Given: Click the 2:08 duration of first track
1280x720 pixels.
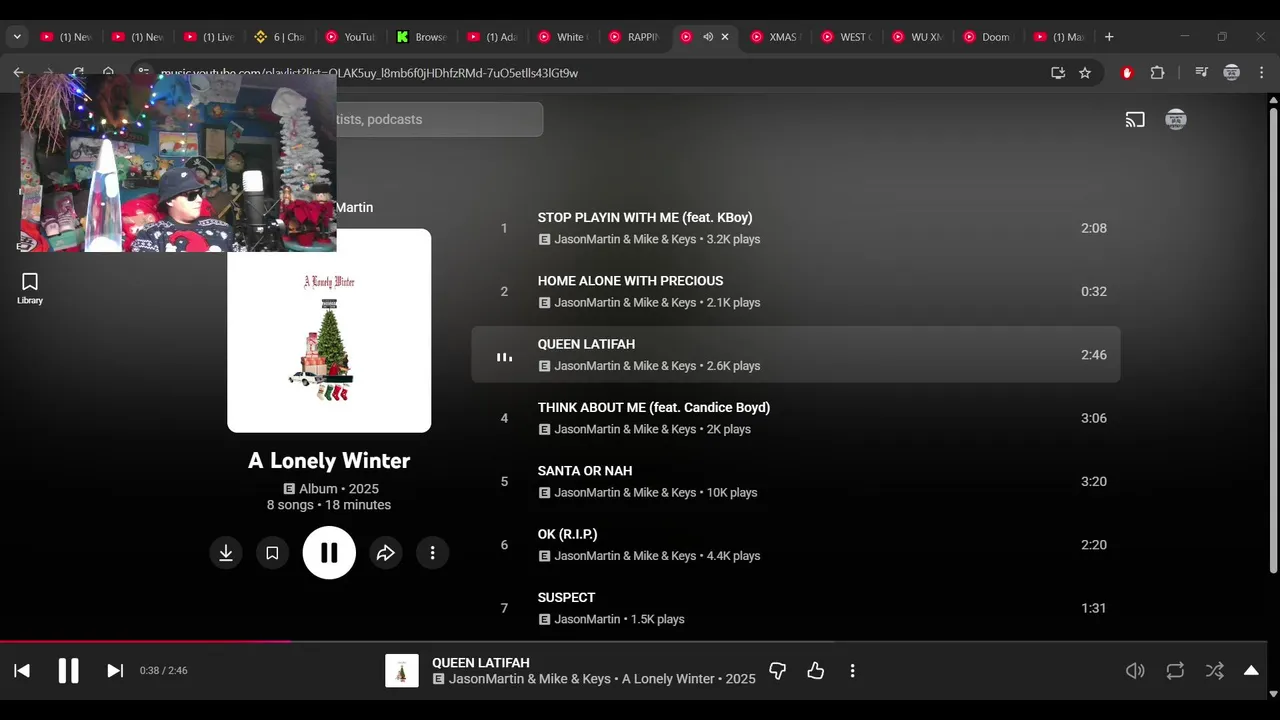Looking at the screenshot, I should pyautogui.click(x=1094, y=228).
